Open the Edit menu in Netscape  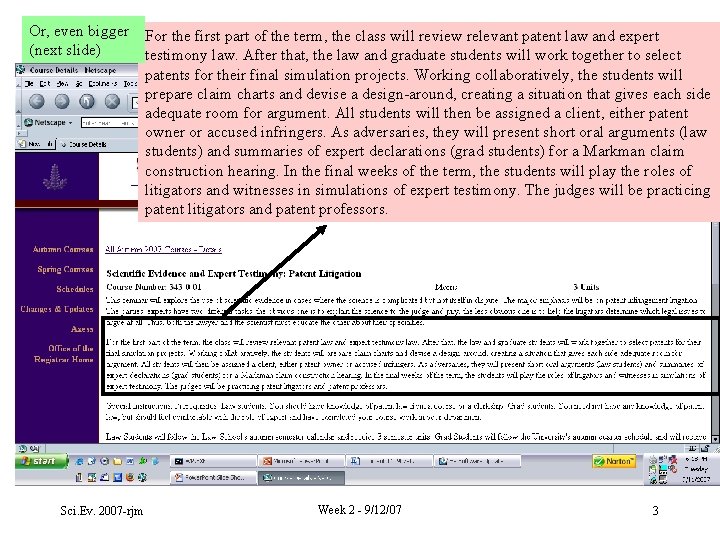45,84
